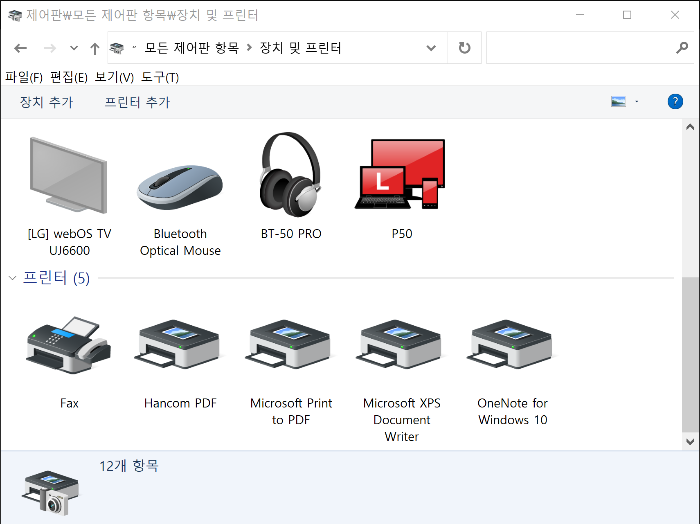The image size is (700, 524).
Task: Click the 'Microsoft Print to PDF' label text
Action: coord(291,411)
